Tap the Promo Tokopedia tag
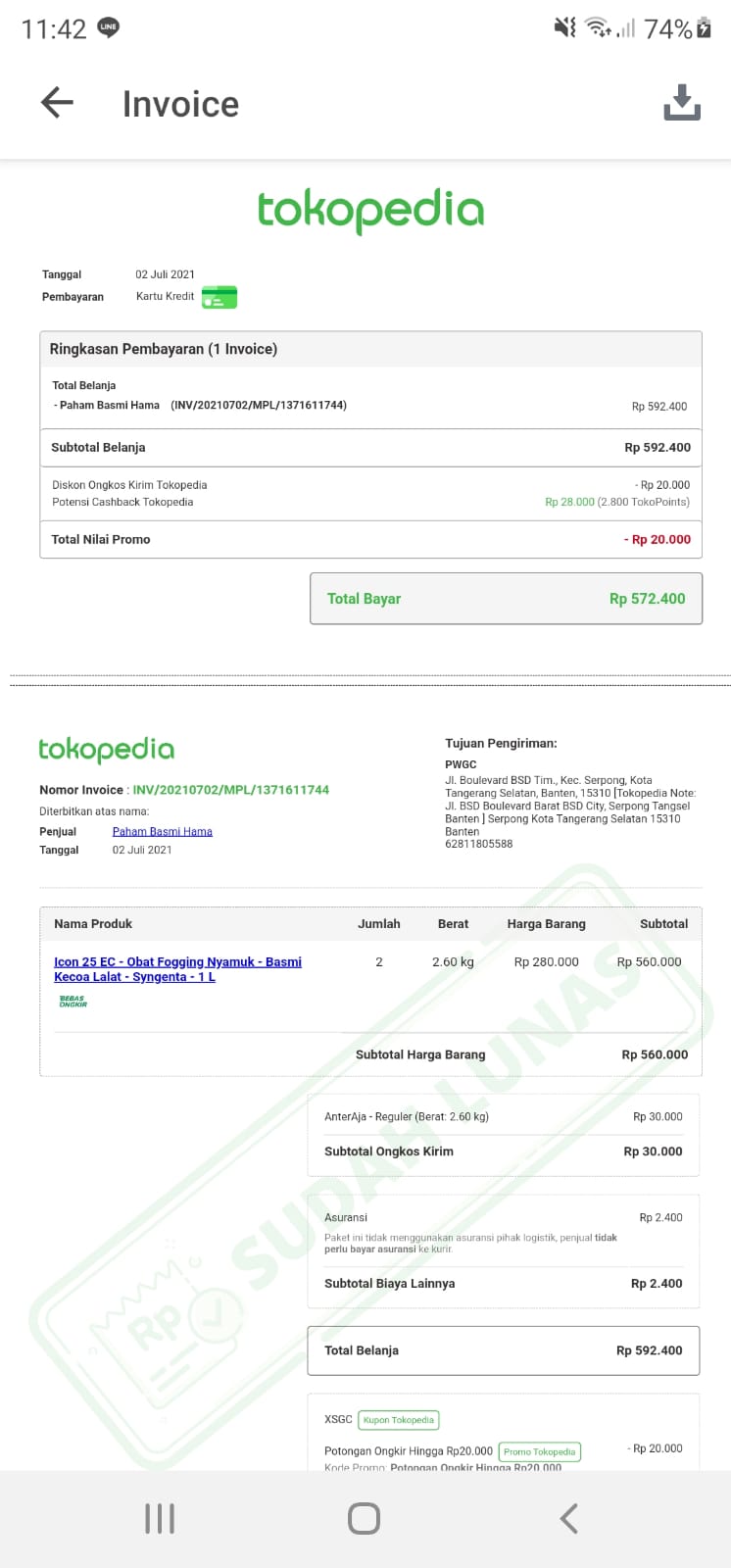Viewport: 731px width, 1568px height. click(x=539, y=1451)
